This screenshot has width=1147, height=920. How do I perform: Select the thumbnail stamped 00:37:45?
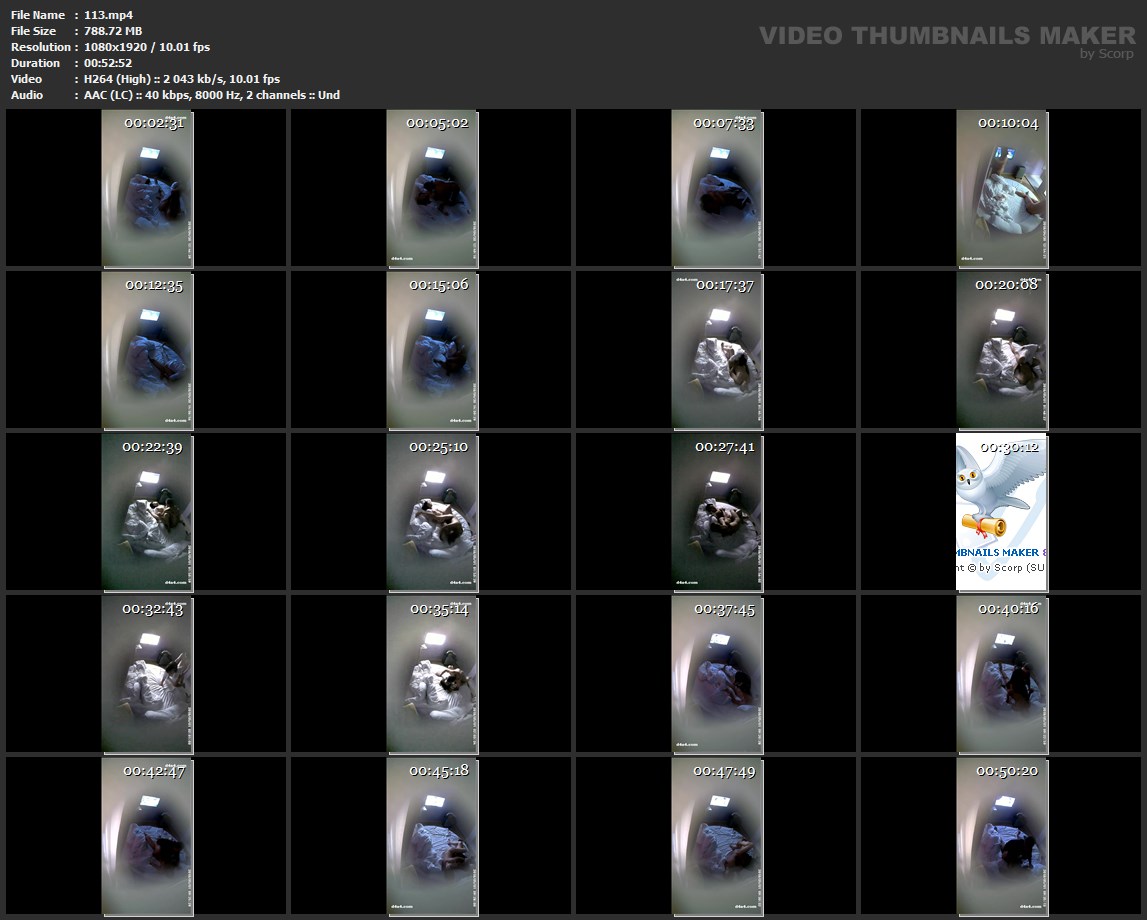pyautogui.click(x=718, y=674)
